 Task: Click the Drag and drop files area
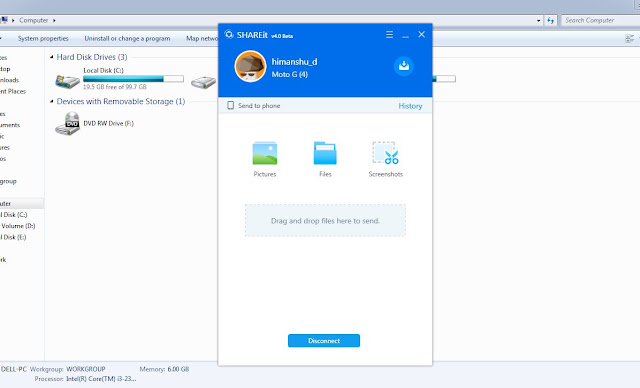coord(325,220)
